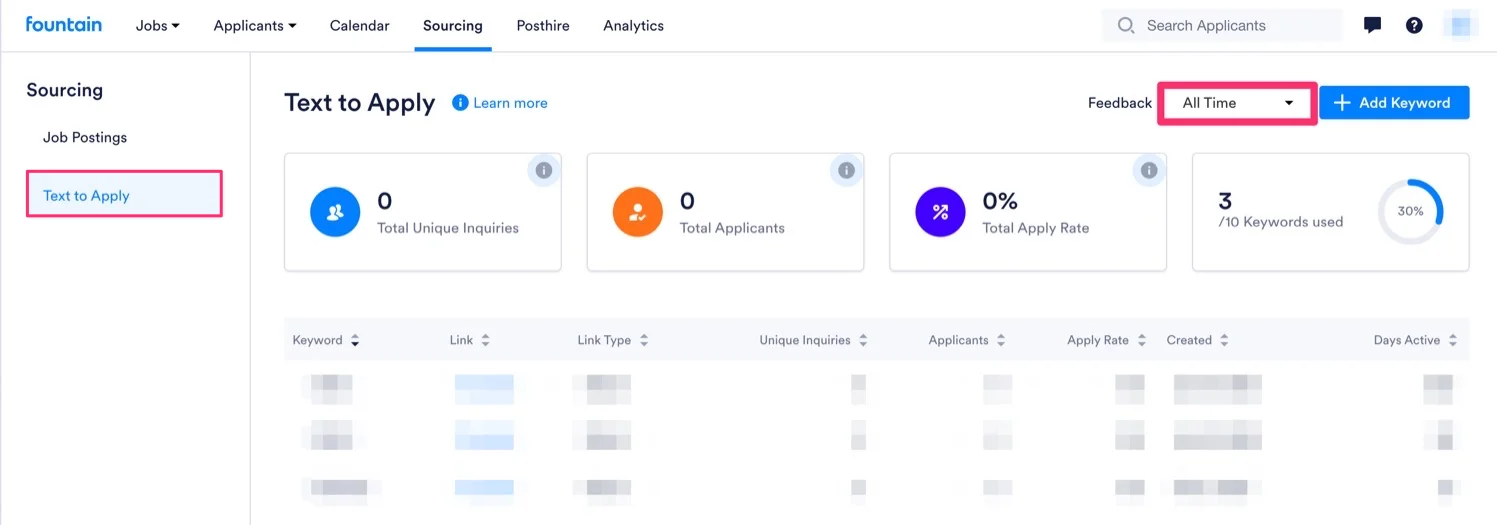Sort by Days Active column arrows
The height and width of the screenshot is (525, 1497).
point(1452,340)
